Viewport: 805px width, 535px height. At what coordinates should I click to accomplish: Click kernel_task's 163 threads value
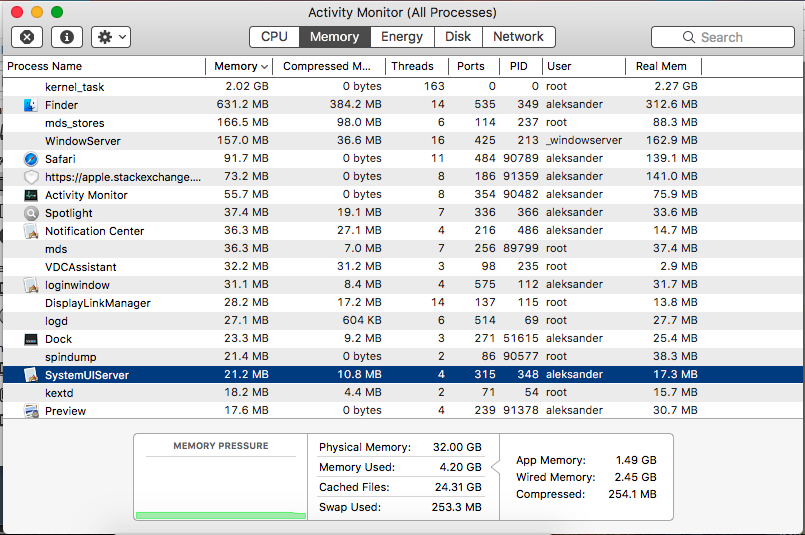click(434, 86)
